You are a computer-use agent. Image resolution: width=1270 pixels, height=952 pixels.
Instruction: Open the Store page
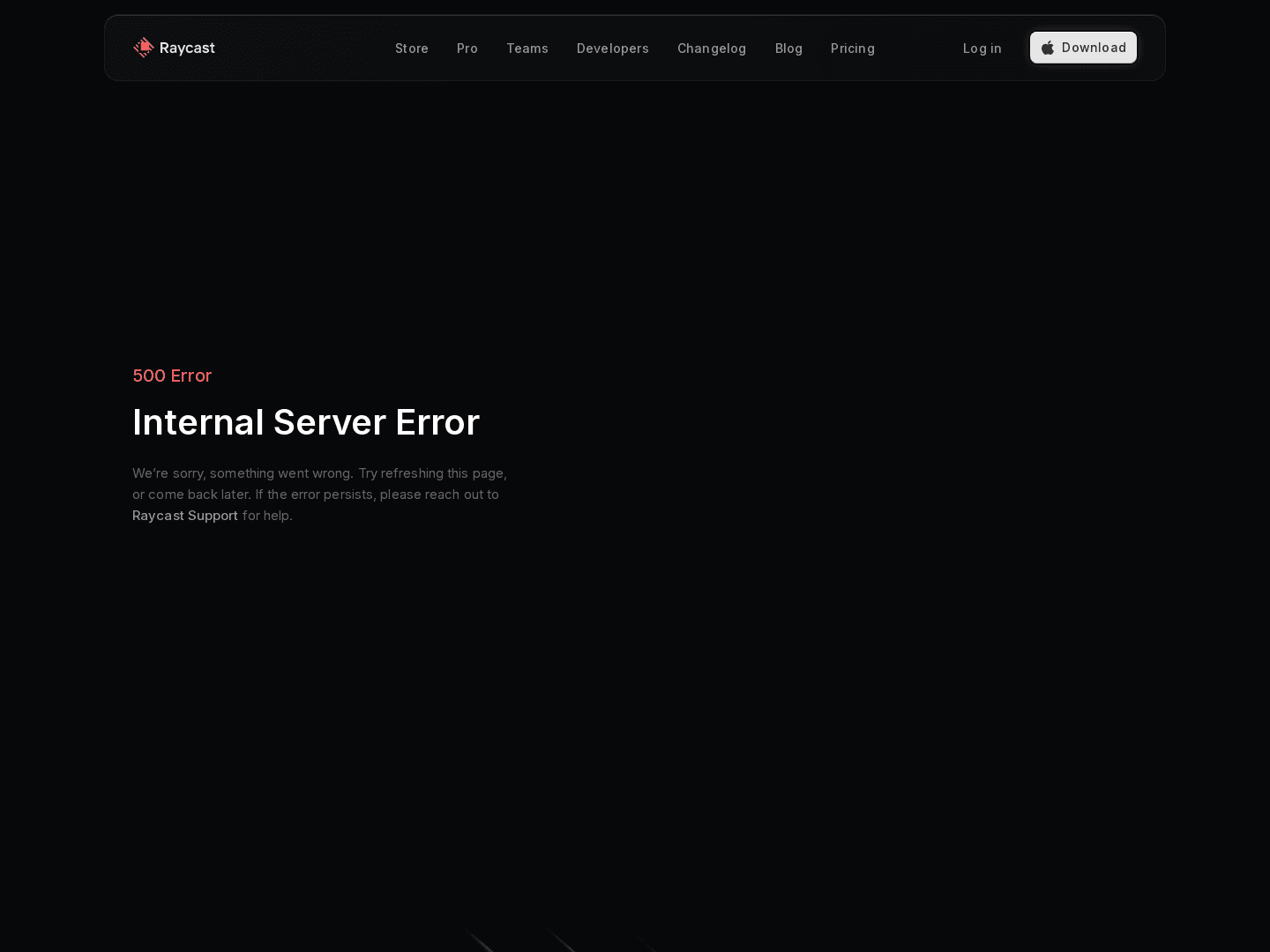(412, 48)
